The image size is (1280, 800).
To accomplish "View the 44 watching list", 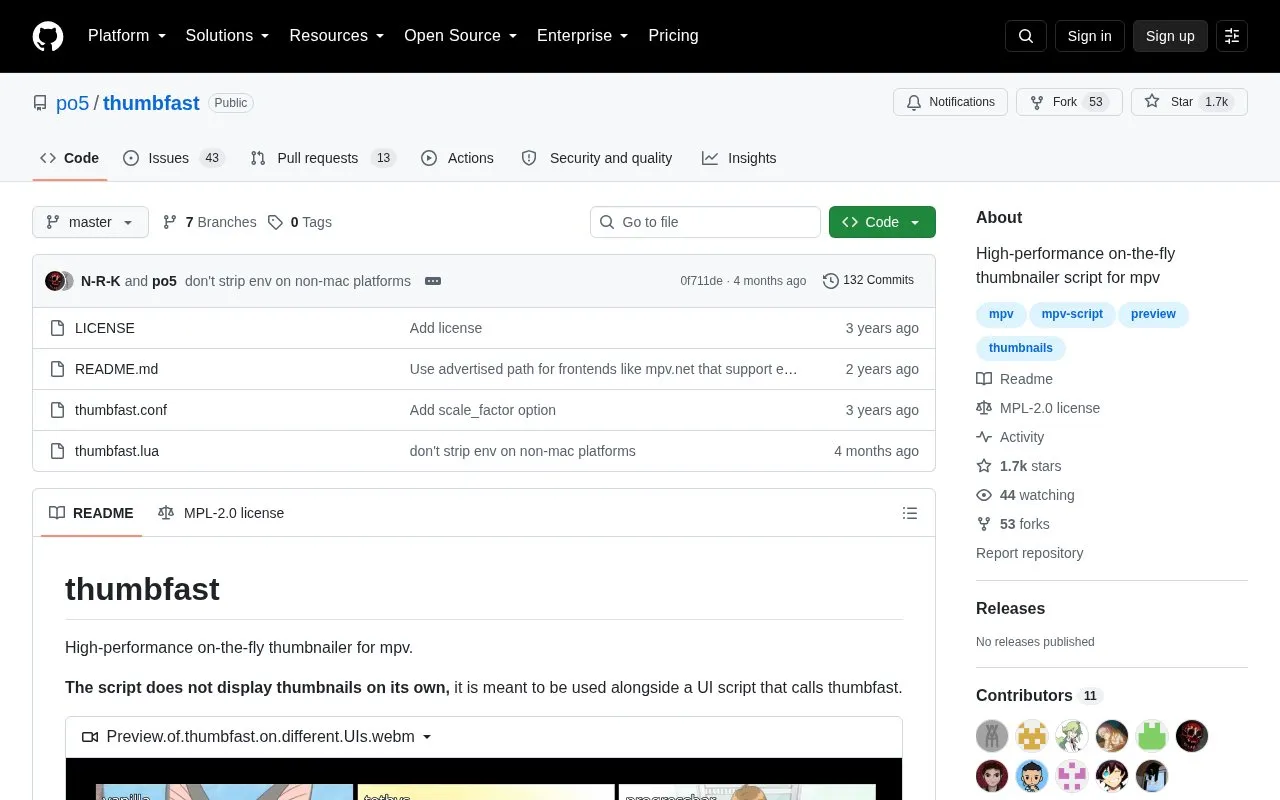I will 1025,495.
